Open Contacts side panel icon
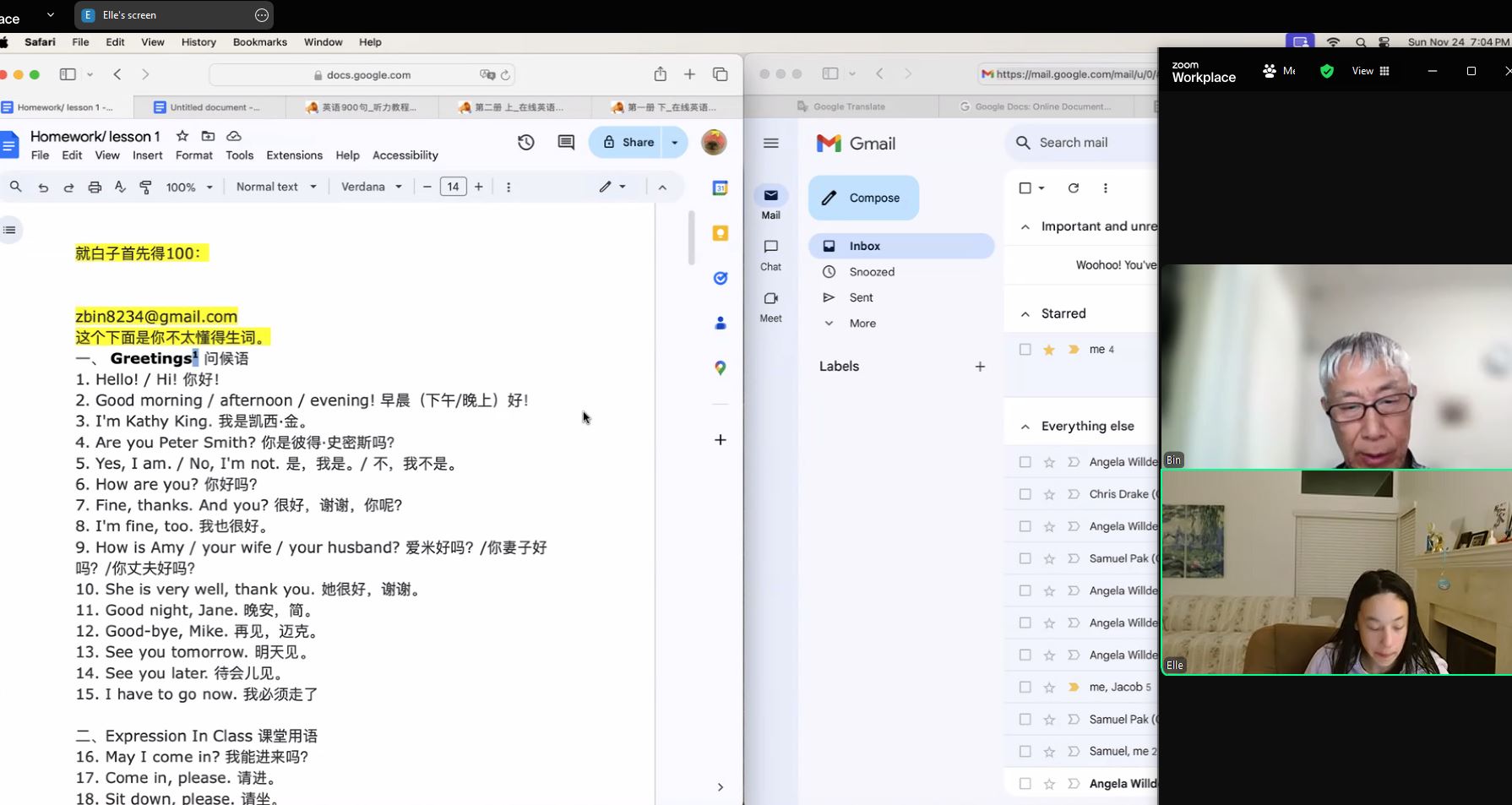 [x=721, y=323]
